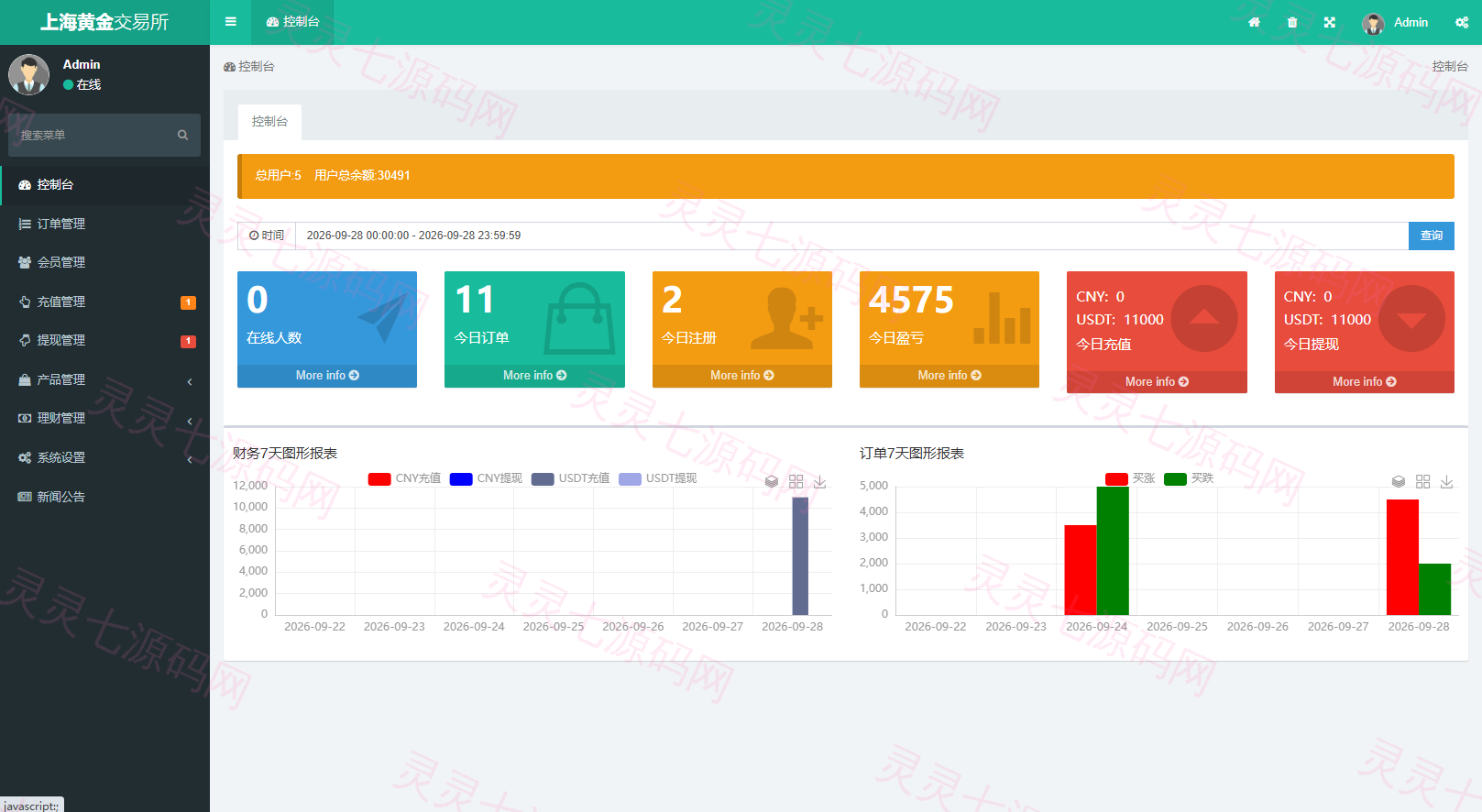This screenshot has width=1482, height=812.
Task: Toggle the 买涨 legend series
Action: click(x=1130, y=478)
